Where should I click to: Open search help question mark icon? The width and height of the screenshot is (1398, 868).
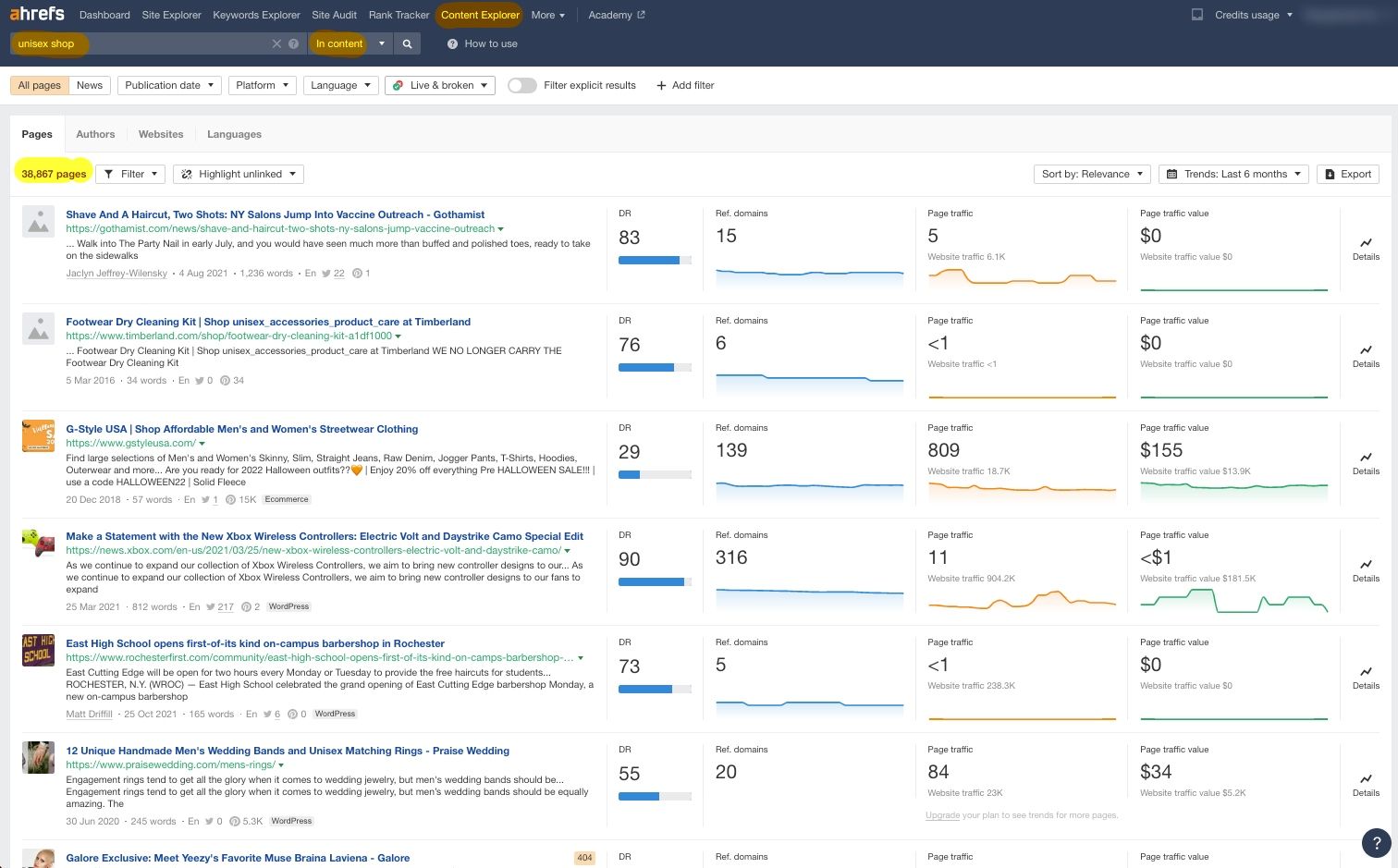tap(294, 43)
